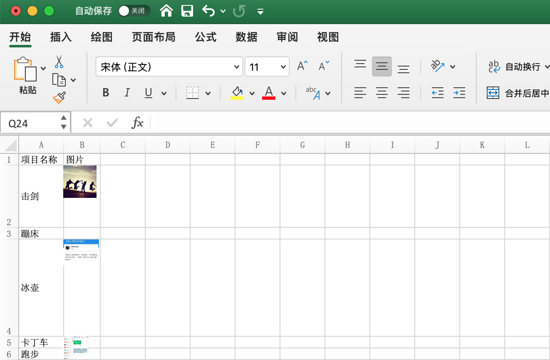
Task: Toggle underline formatting
Action: [148, 93]
